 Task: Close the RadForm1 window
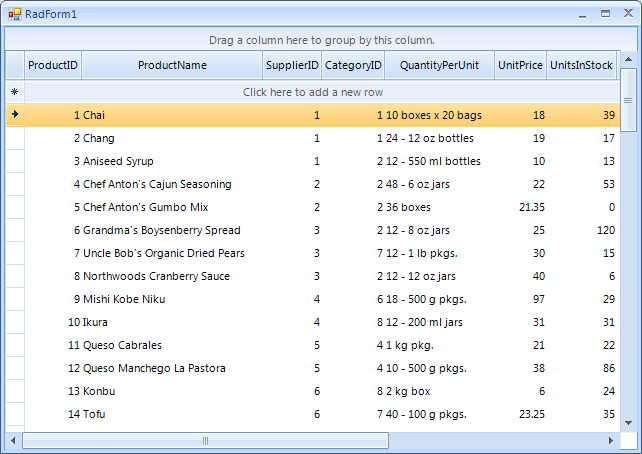point(626,13)
